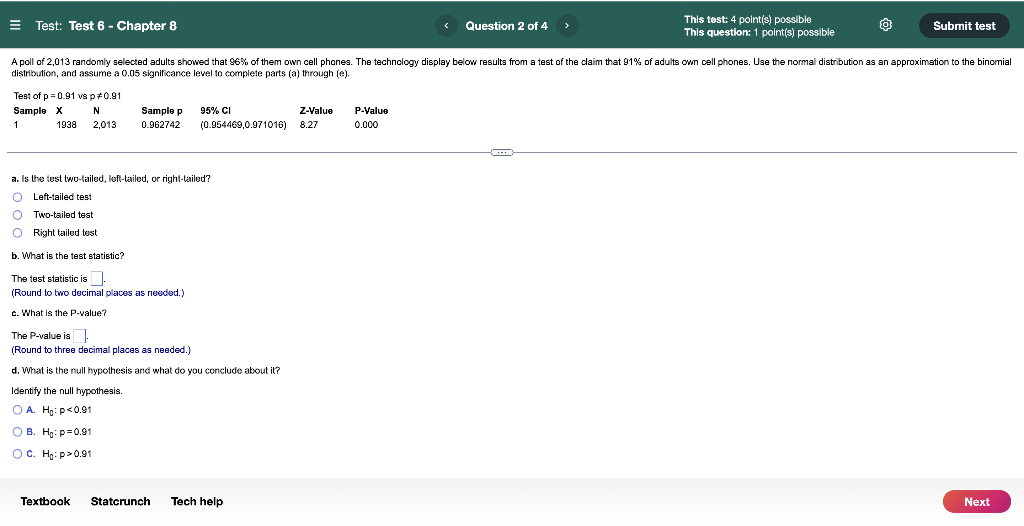The image size is (1024, 526).
Task: Click the '95% CI' column header
Action: tap(216, 110)
